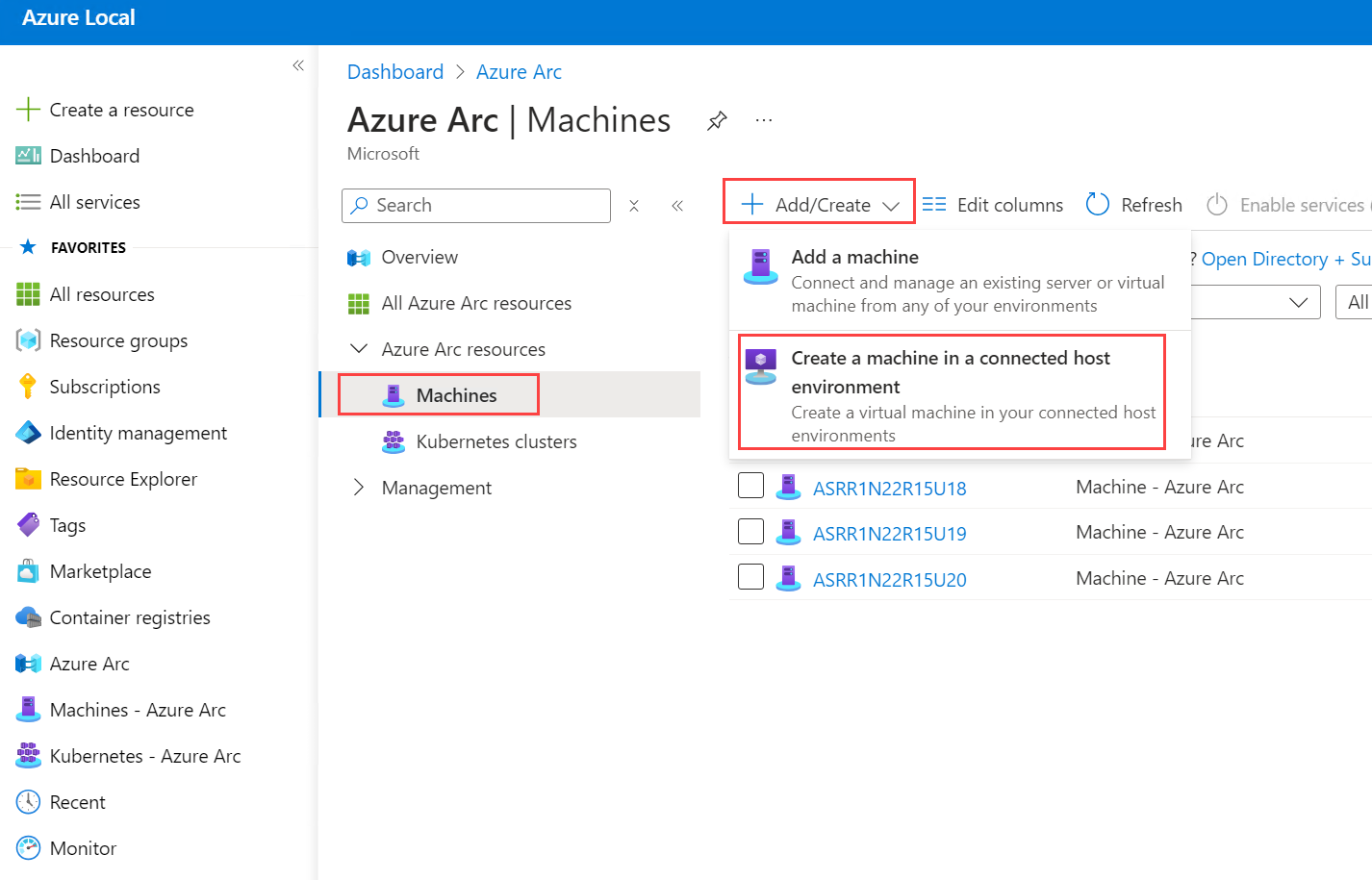Clear the resource menu search box
1372x880 pixels.
click(x=634, y=206)
